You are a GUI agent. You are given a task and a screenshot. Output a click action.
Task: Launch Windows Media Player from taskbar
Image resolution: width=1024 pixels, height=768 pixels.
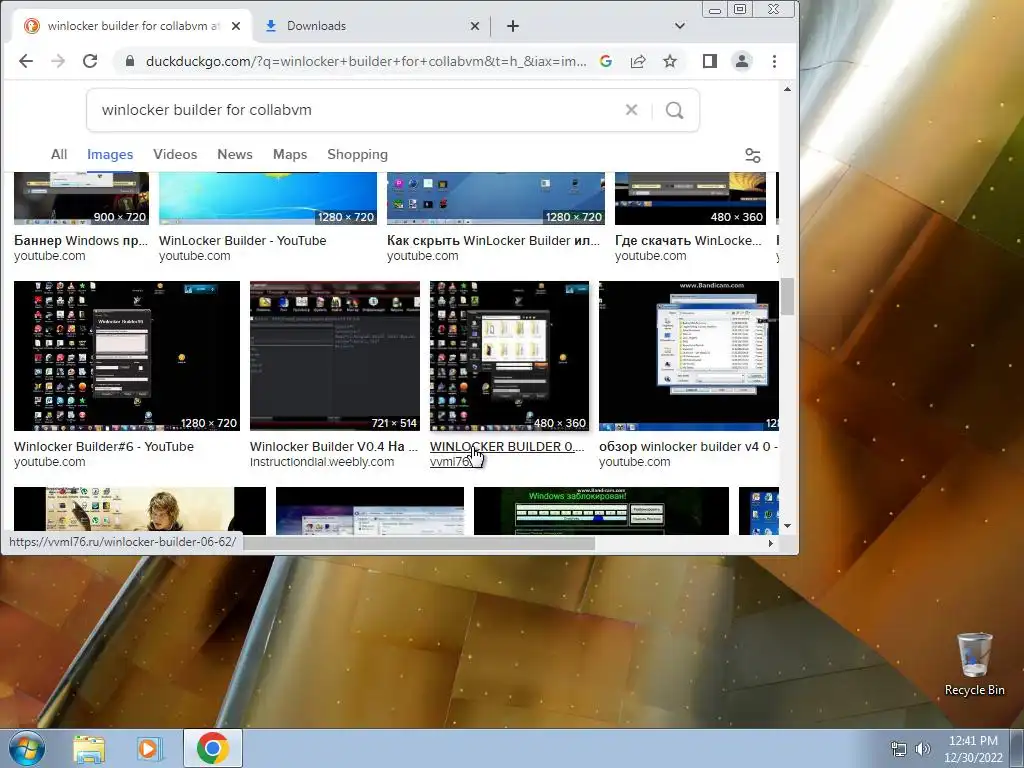150,749
